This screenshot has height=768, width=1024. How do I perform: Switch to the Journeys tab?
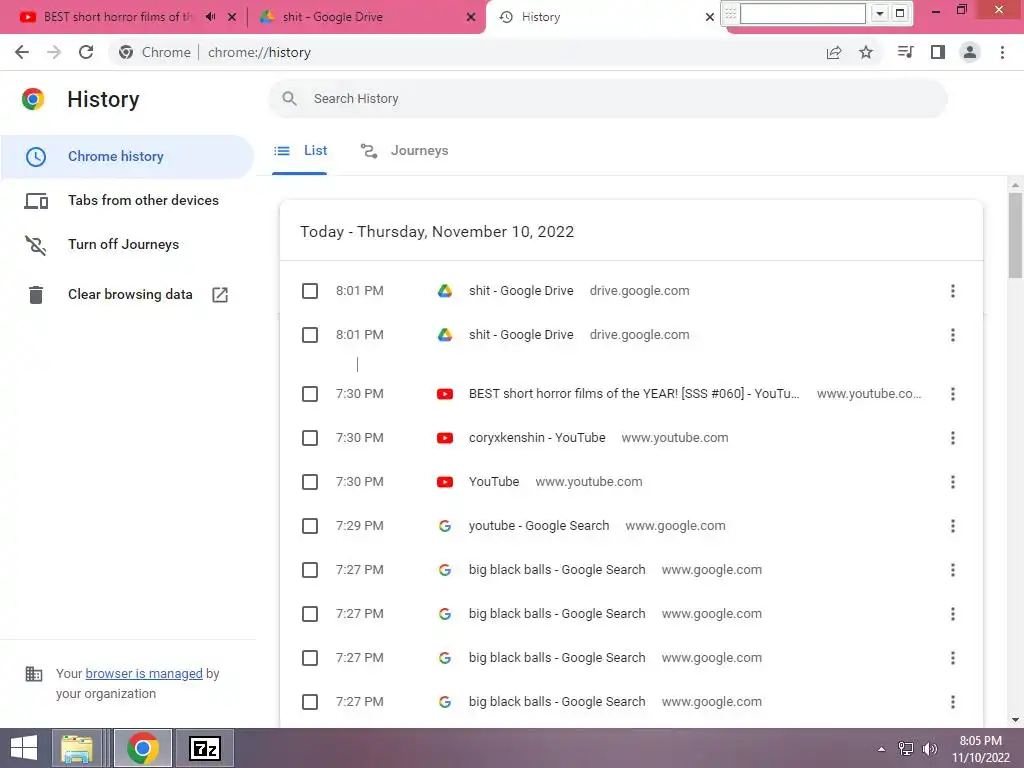point(405,151)
